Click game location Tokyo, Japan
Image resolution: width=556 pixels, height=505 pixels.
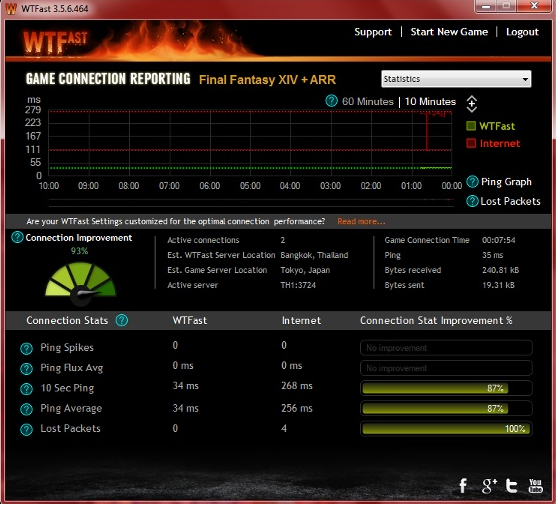305,270
